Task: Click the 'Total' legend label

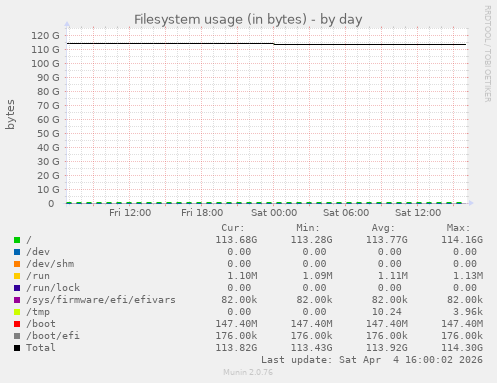Action: click(41, 348)
